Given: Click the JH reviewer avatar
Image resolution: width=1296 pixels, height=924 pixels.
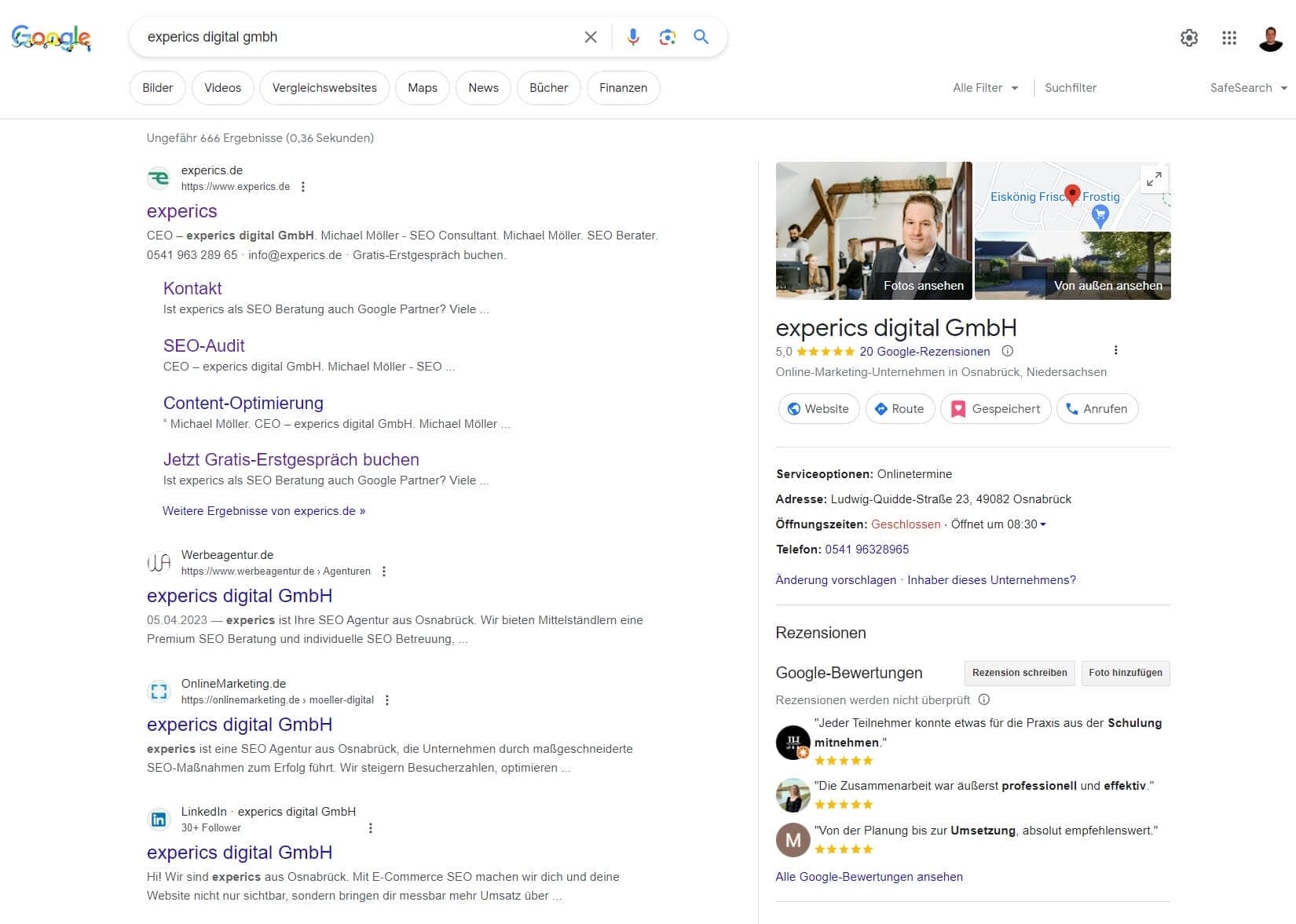Looking at the screenshot, I should 793,743.
